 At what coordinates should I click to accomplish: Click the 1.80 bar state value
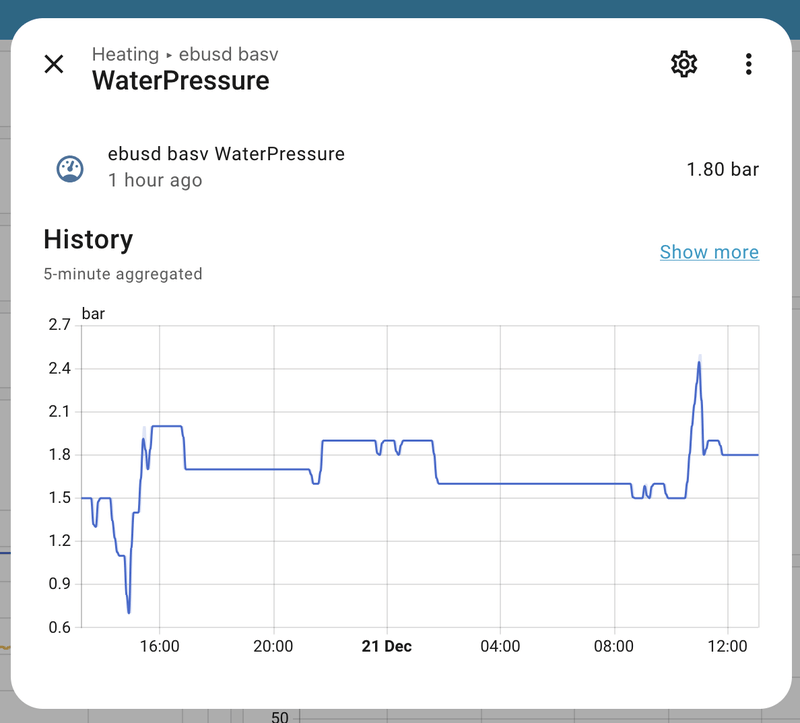pos(722,169)
